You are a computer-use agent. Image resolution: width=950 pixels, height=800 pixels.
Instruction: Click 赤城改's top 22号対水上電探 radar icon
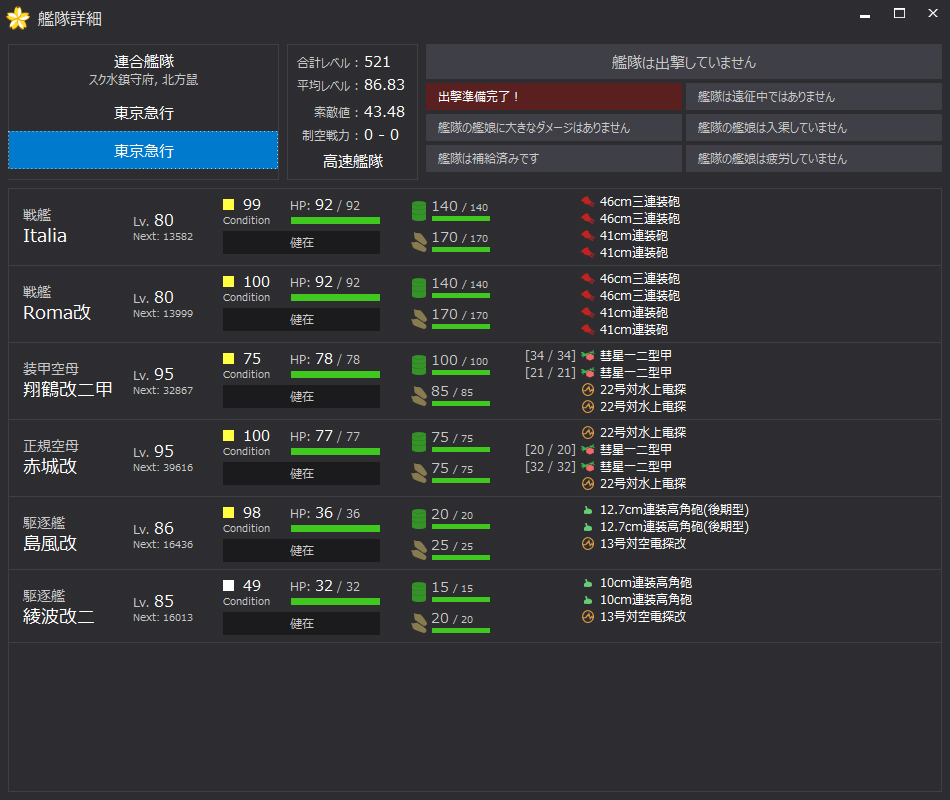pyautogui.click(x=588, y=432)
